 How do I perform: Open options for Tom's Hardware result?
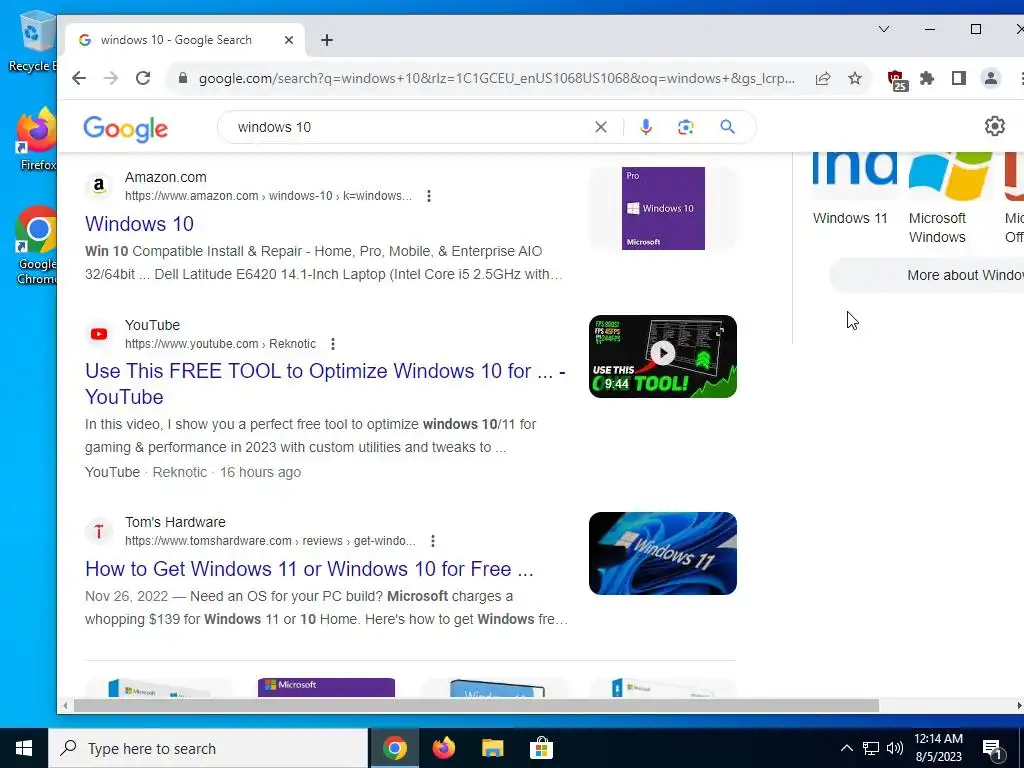click(x=433, y=541)
